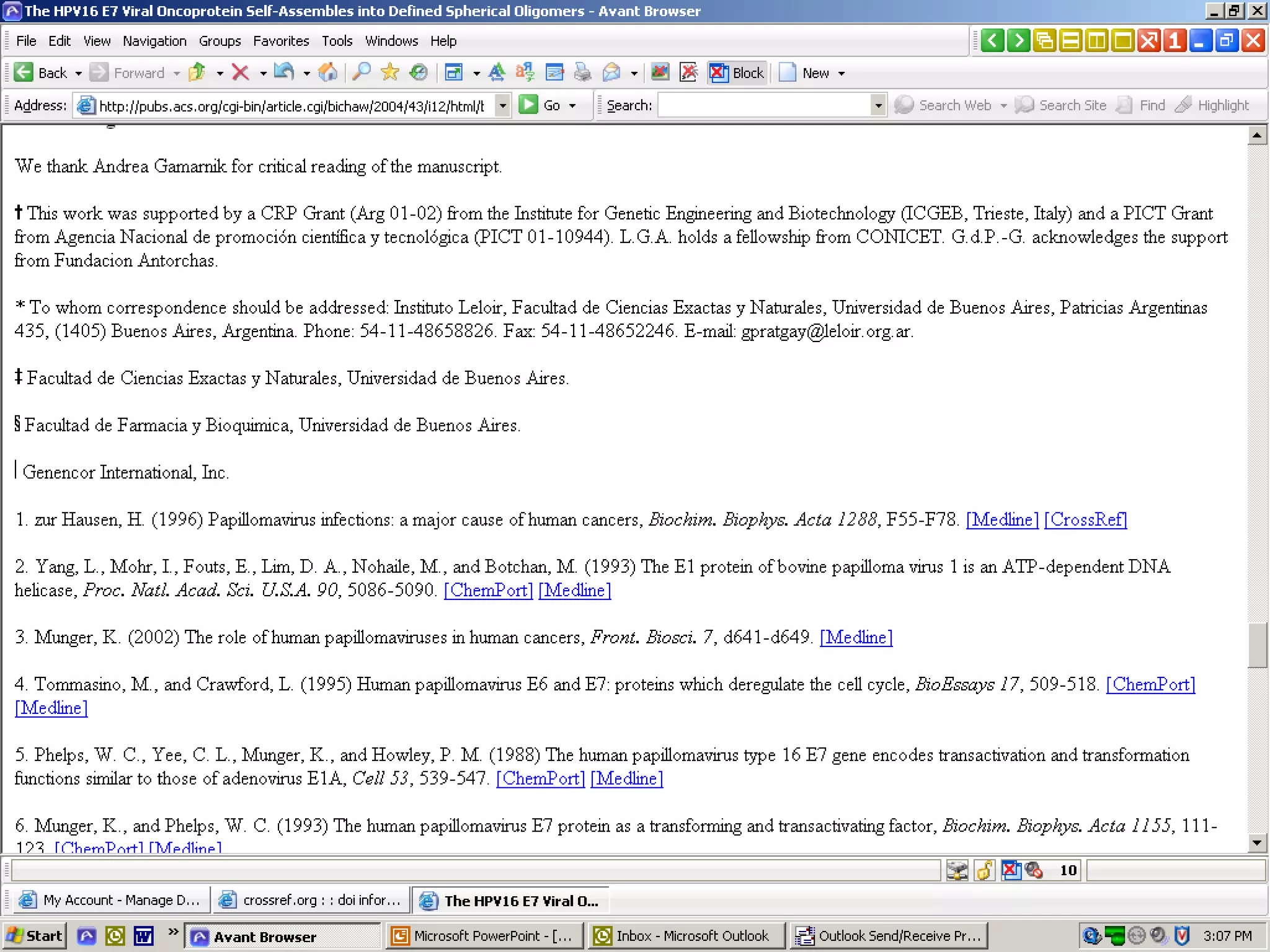Click the History clock icon
The image size is (1270, 952).
[419, 73]
